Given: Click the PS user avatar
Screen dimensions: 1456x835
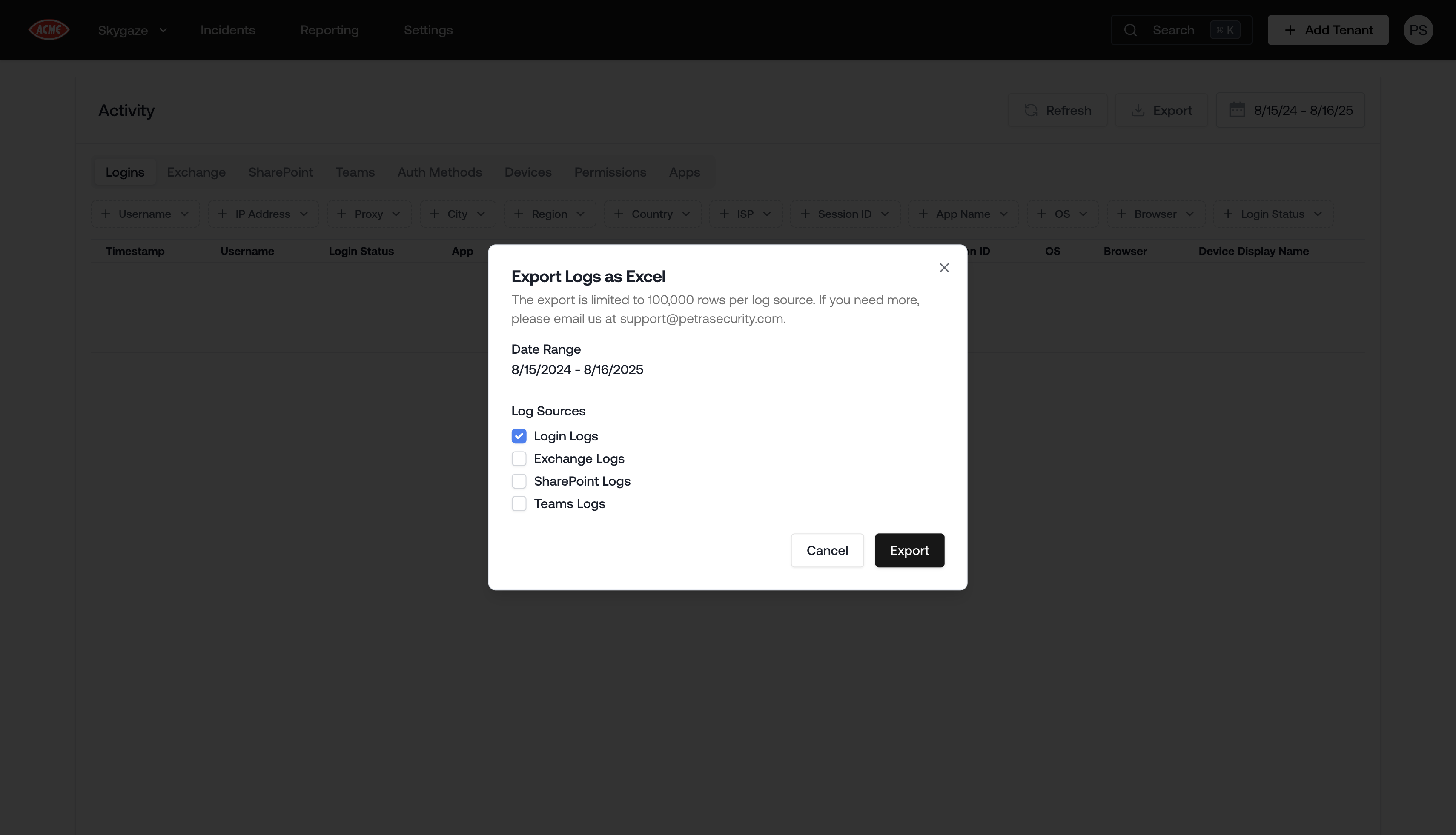Looking at the screenshot, I should 1418,30.
